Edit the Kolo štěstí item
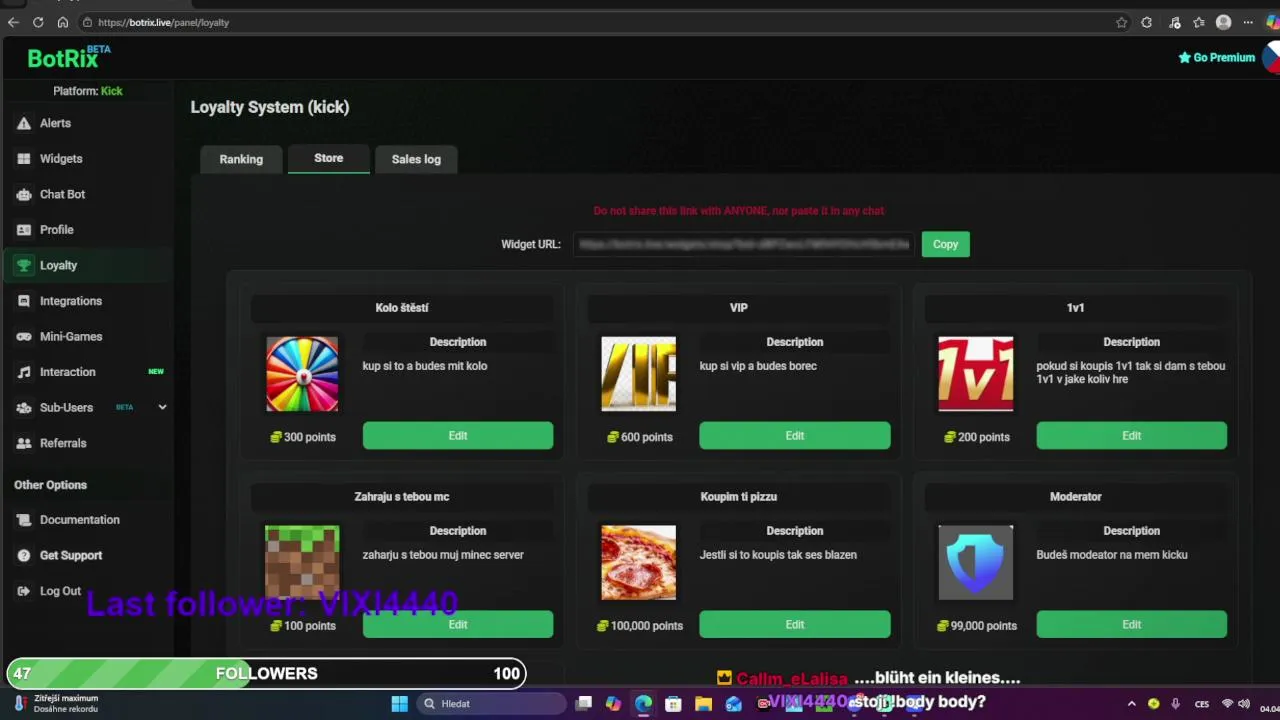Viewport: 1280px width, 720px height. 457,436
